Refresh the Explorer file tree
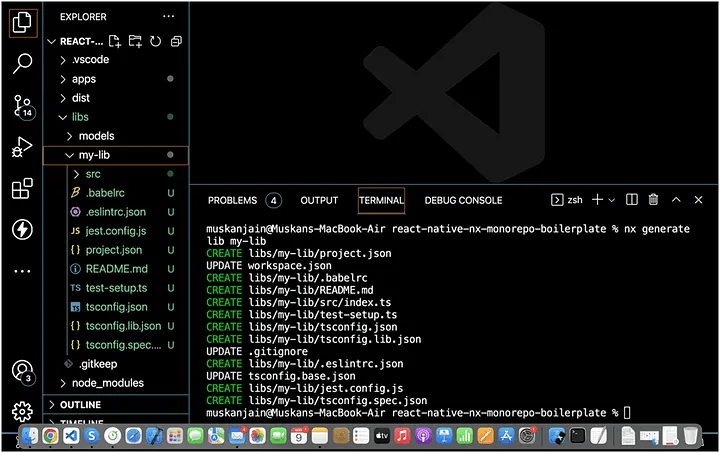The image size is (720, 453). point(156,41)
